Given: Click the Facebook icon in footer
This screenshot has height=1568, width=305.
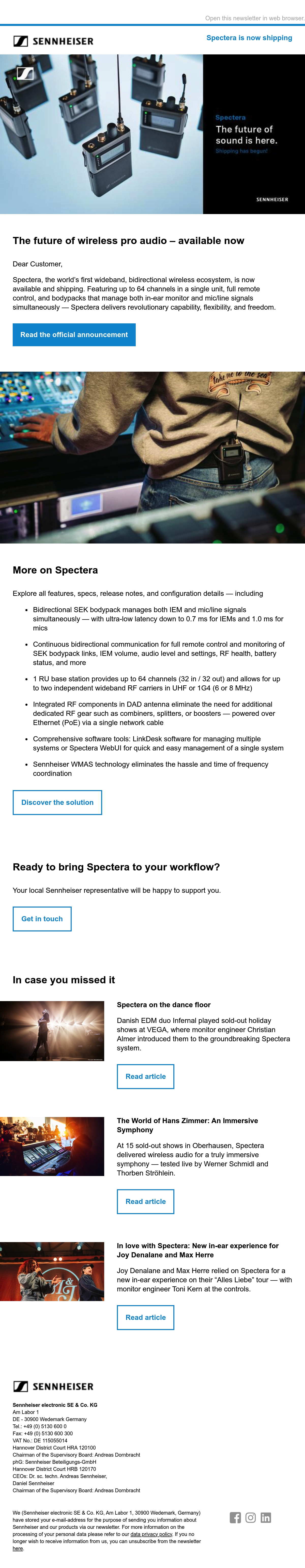Looking at the screenshot, I should [x=235, y=1517].
